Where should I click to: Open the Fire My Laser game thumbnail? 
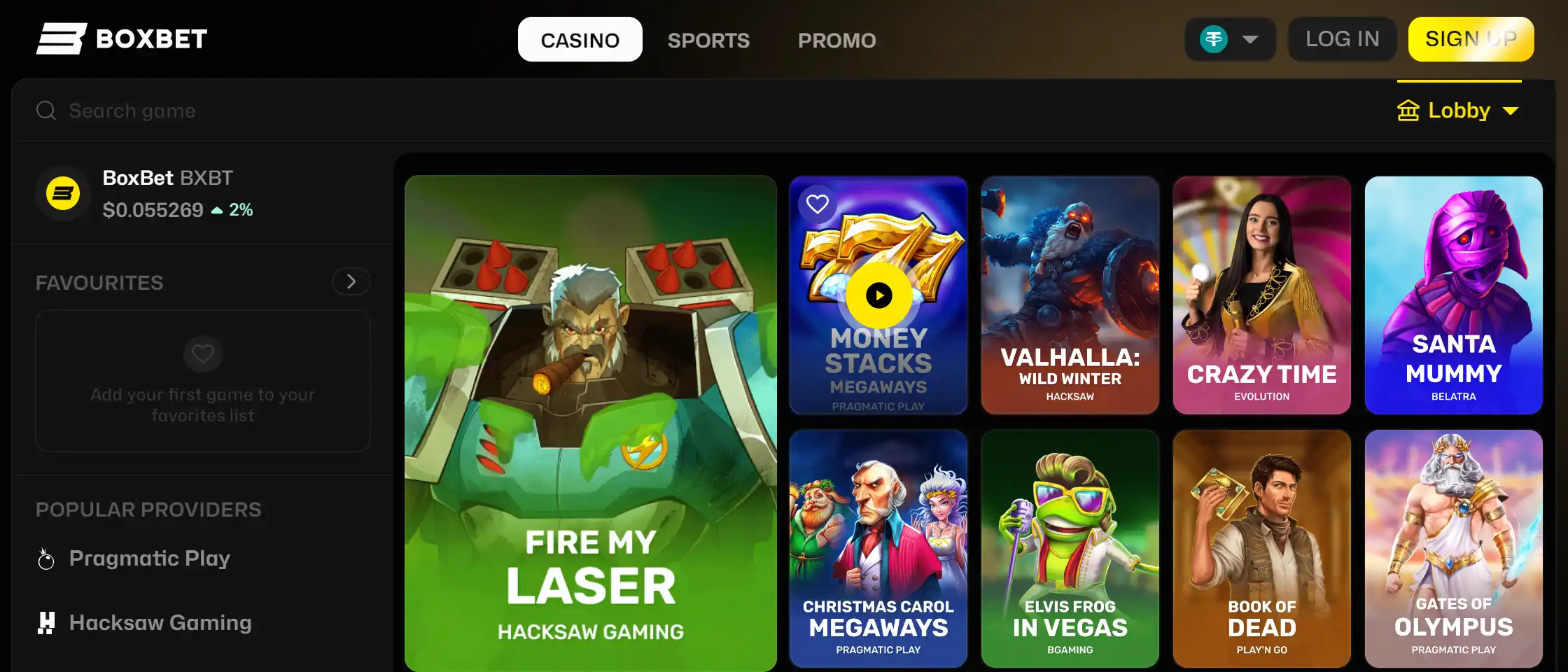[x=591, y=423]
